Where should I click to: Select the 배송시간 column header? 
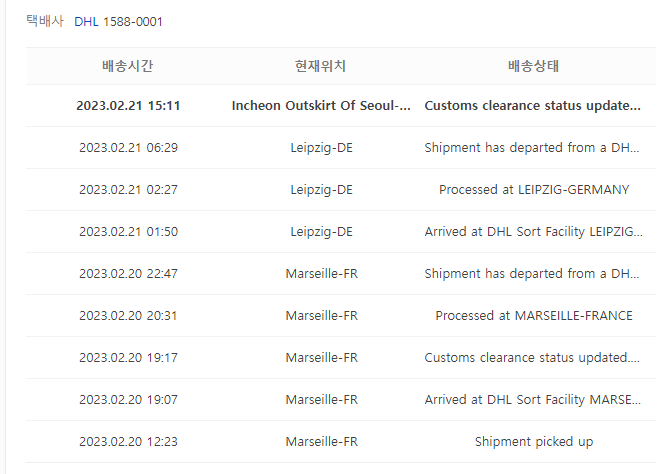pos(127,66)
